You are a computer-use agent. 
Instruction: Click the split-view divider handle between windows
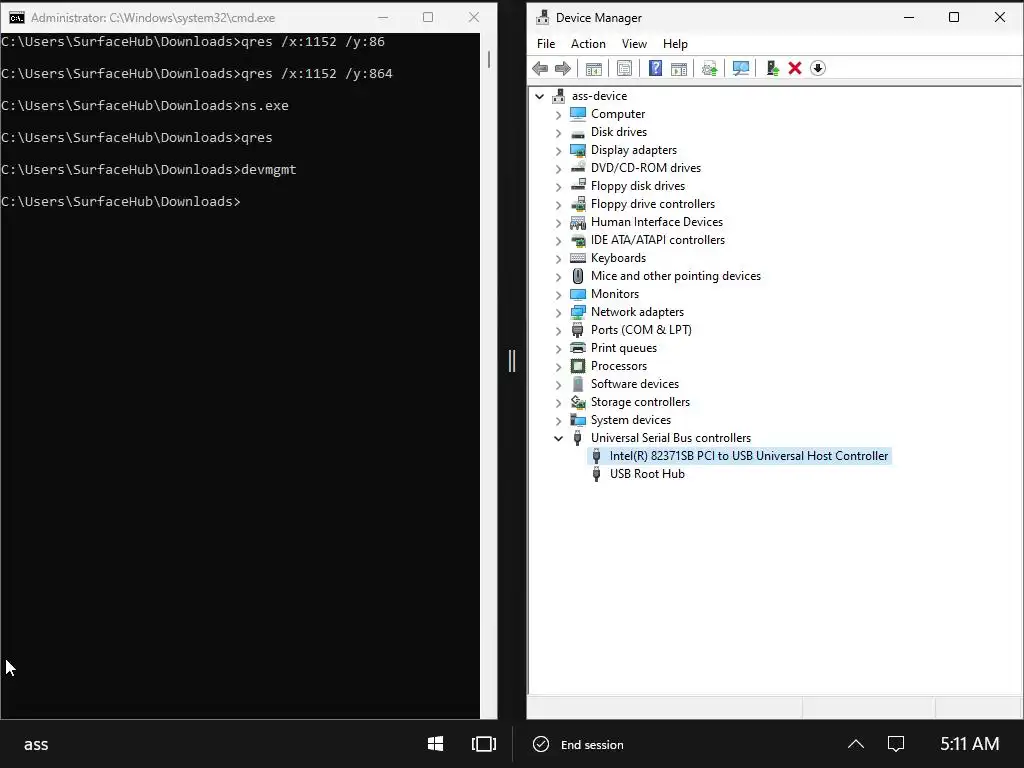pyautogui.click(x=512, y=361)
